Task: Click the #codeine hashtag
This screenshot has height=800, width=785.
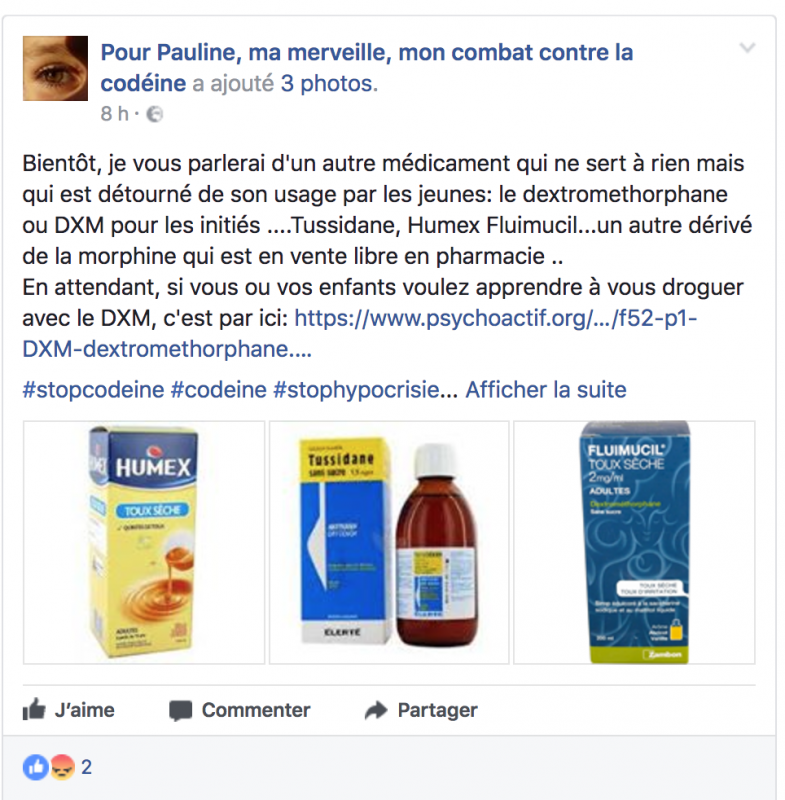Action: [218, 390]
